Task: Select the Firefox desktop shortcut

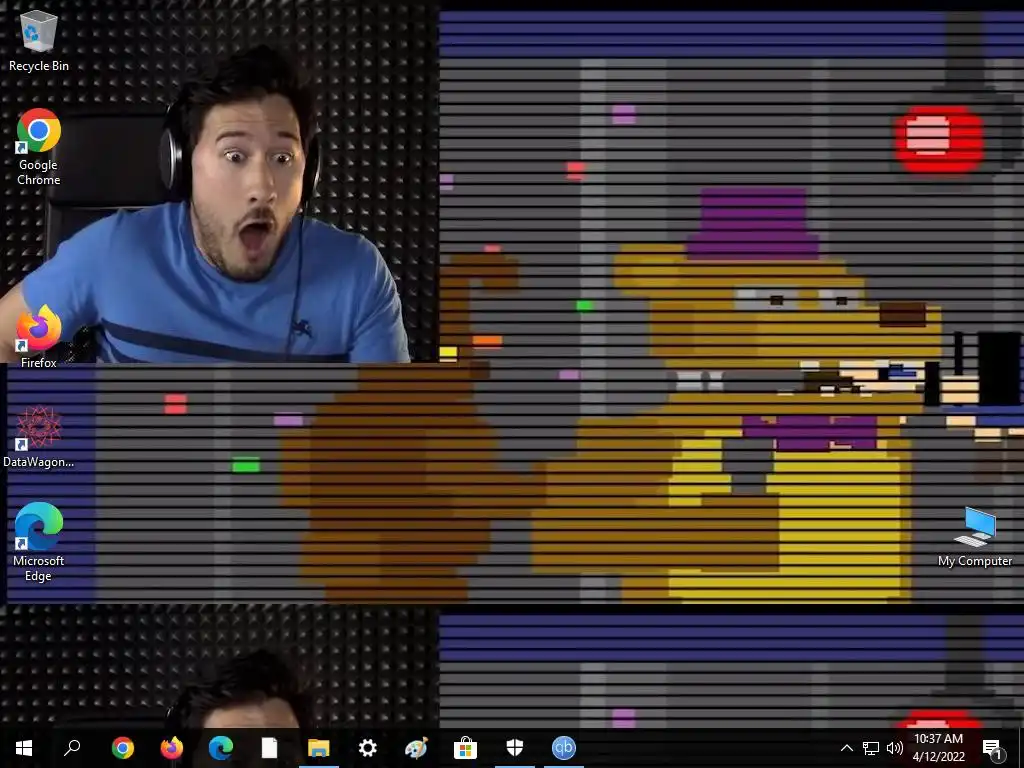Action: coord(39,337)
